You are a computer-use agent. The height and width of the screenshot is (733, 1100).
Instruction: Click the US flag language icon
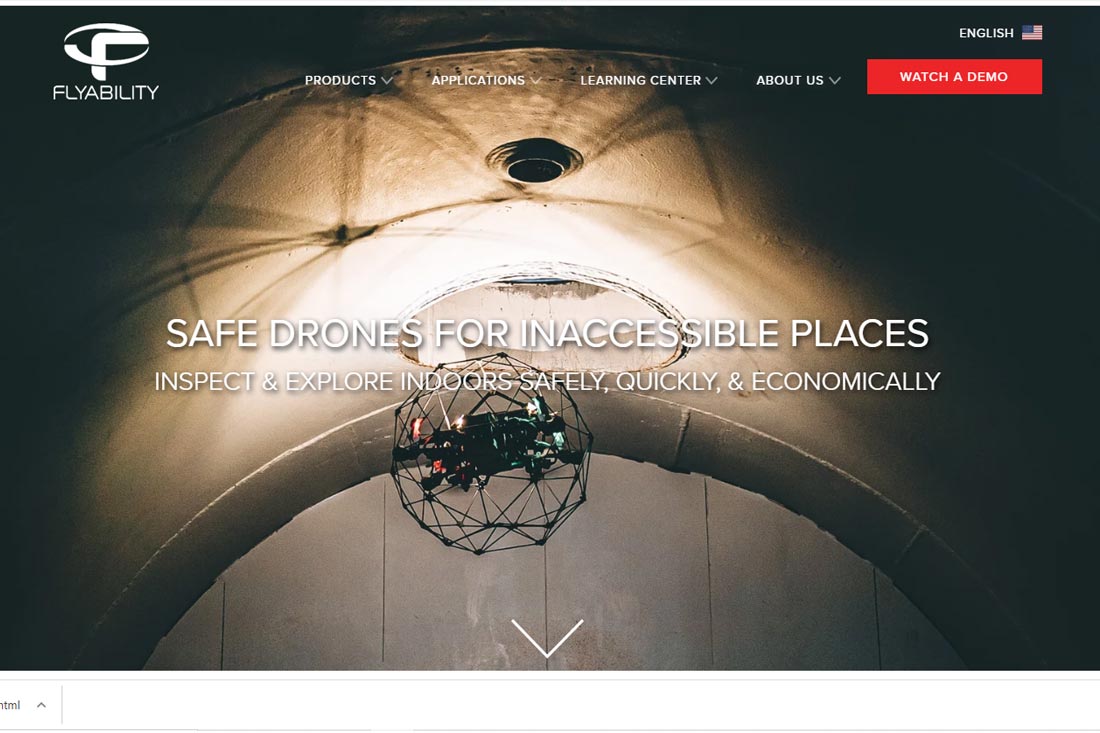(1032, 33)
